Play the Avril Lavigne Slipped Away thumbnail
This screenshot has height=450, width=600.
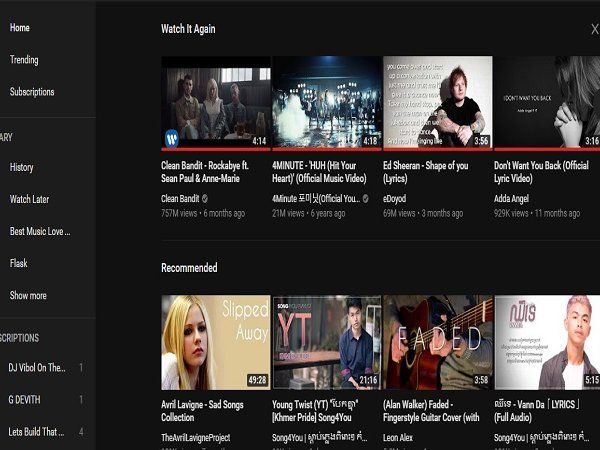pyautogui.click(x=216, y=342)
